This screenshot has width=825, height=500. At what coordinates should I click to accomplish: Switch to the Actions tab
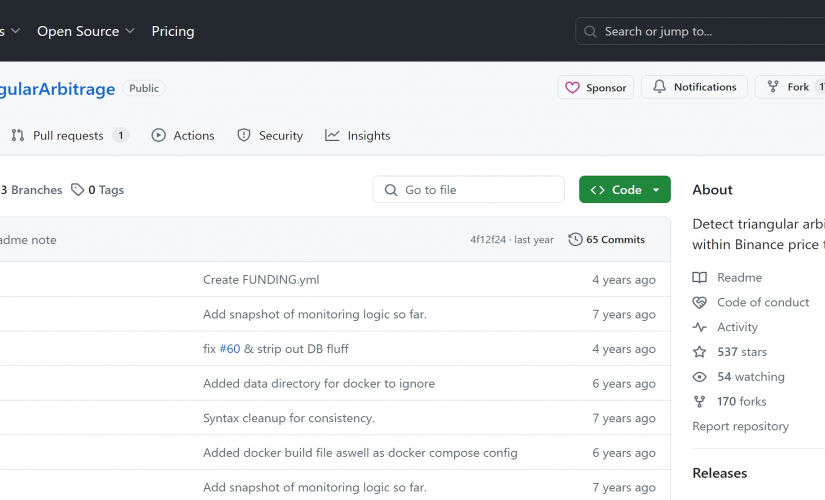coord(183,136)
